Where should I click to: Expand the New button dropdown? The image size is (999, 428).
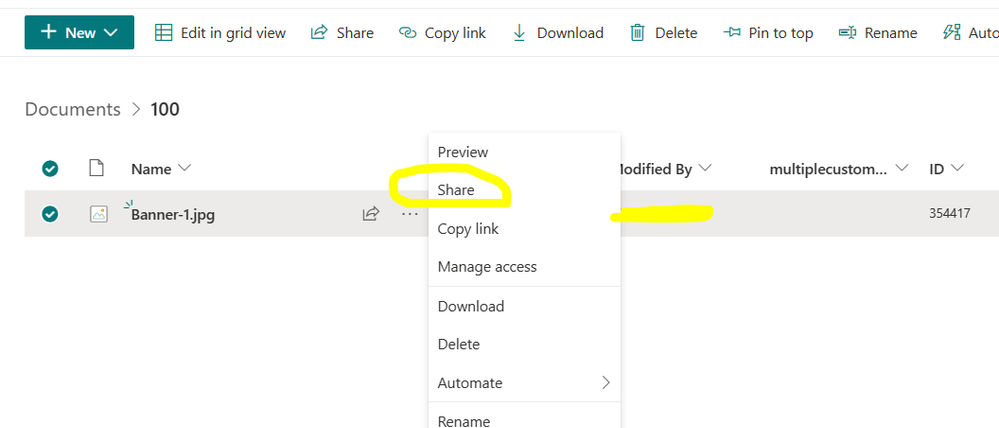(x=110, y=32)
